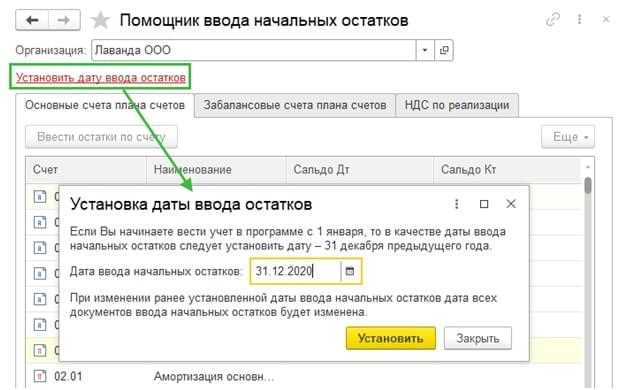The height and width of the screenshot is (390, 628).
Task: Expand the Организация dropdown list
Action: tap(425, 50)
